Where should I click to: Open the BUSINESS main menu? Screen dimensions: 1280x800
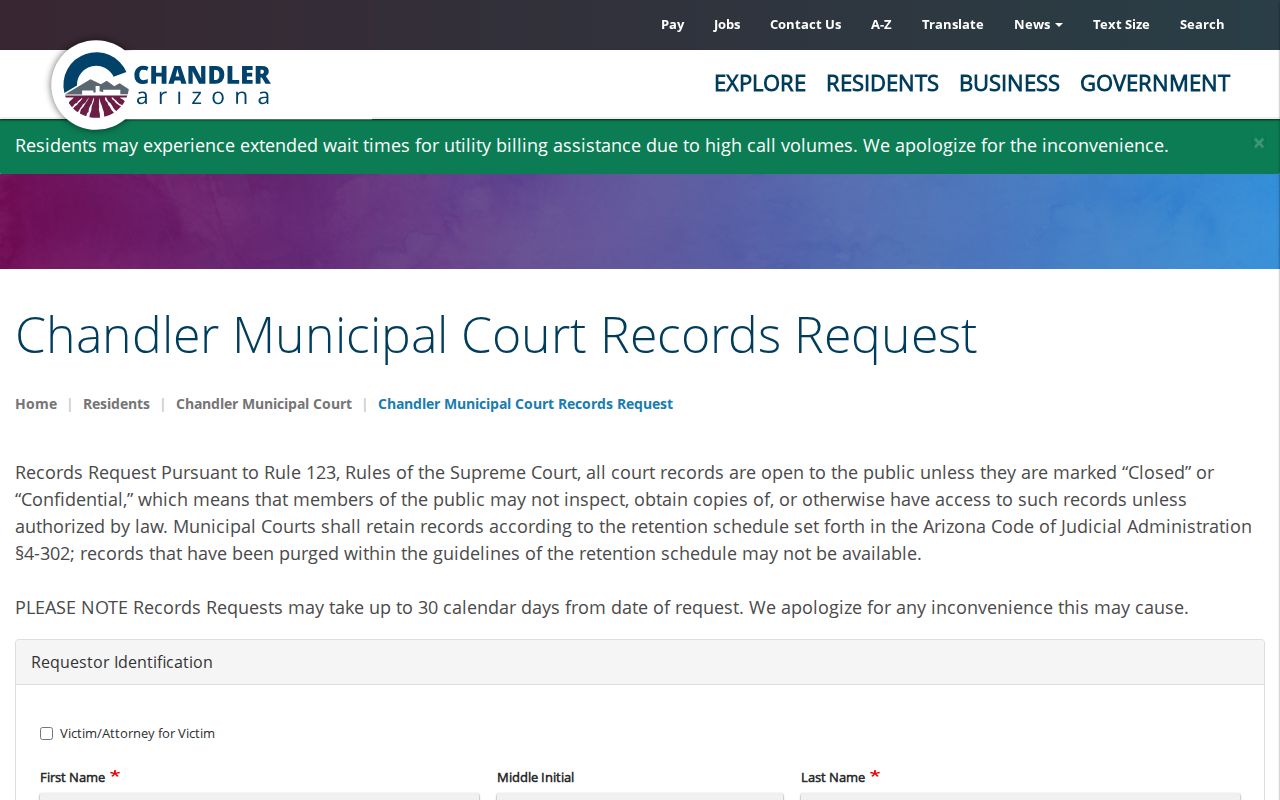click(x=1009, y=83)
